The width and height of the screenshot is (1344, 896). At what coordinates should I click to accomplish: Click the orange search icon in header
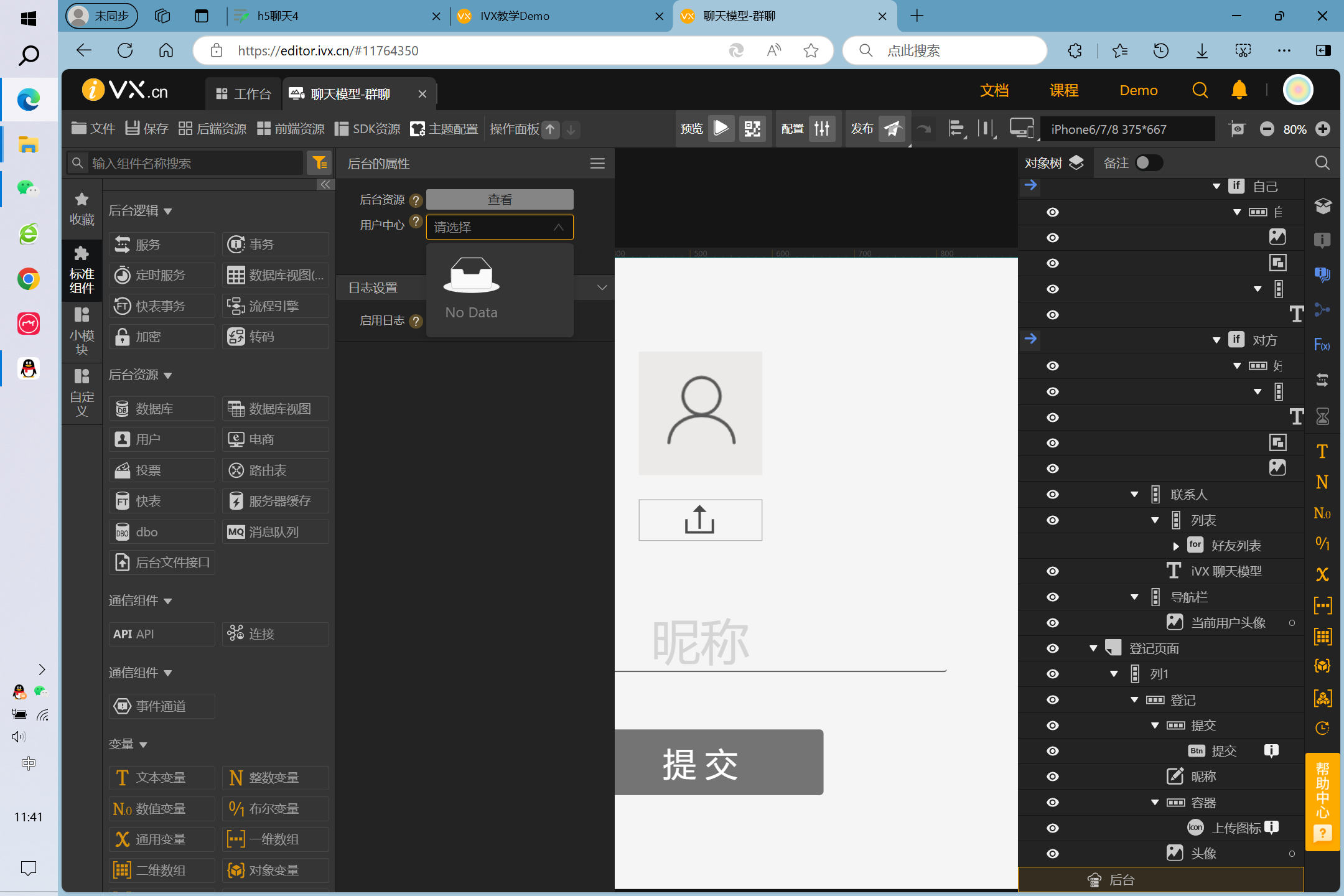[1200, 91]
